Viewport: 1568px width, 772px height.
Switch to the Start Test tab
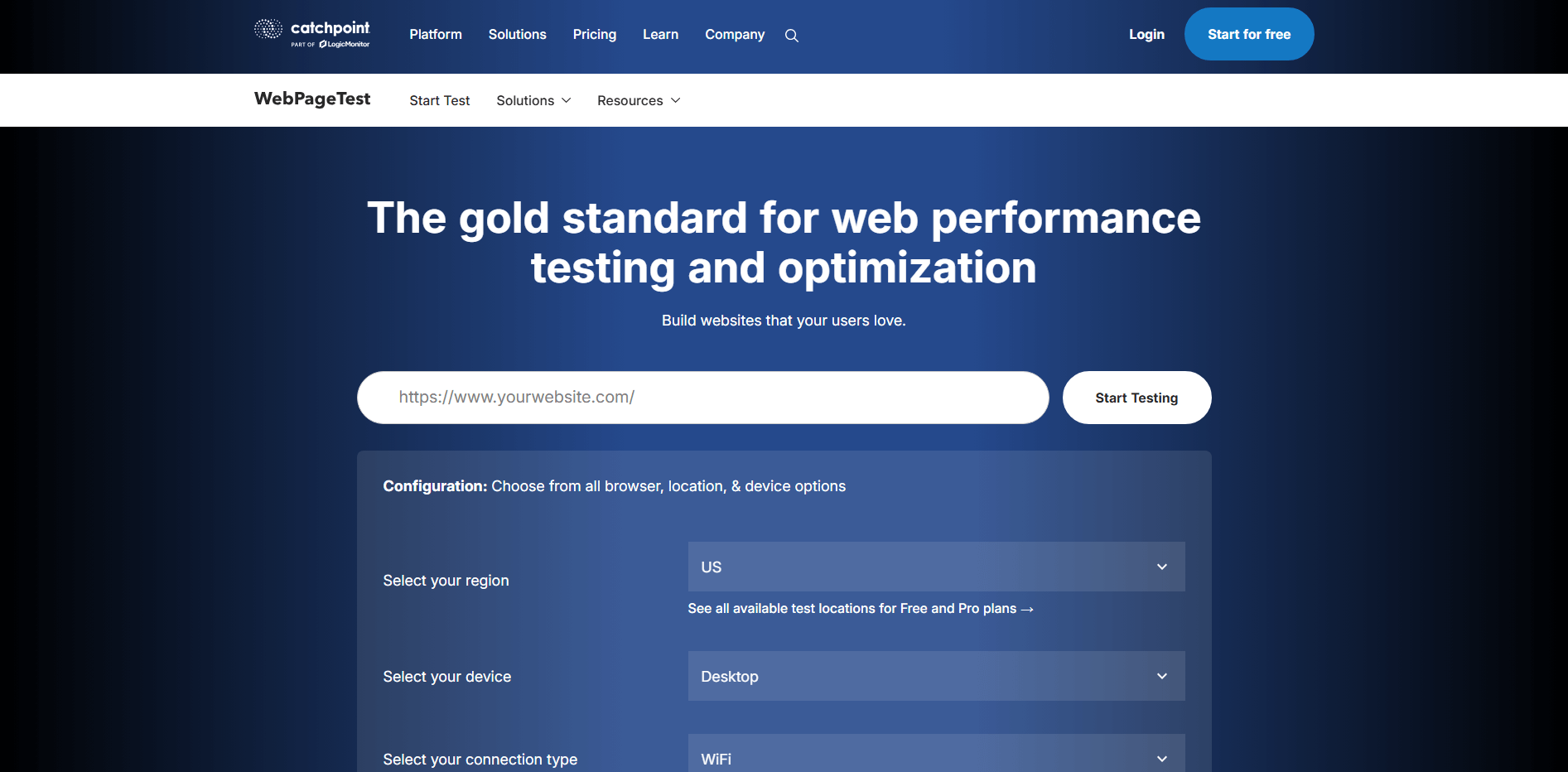[439, 100]
